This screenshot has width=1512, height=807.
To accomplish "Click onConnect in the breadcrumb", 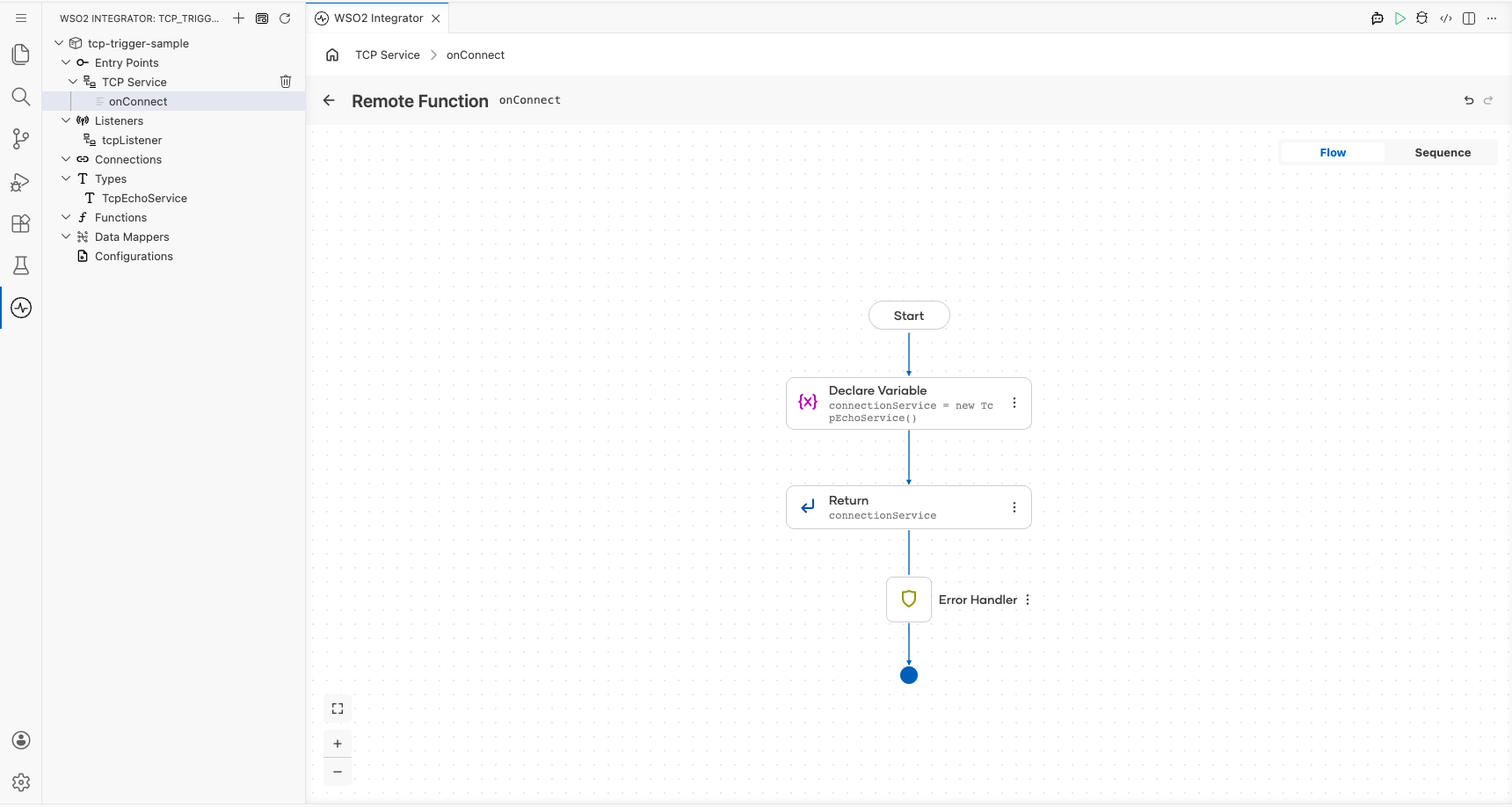I will 476,55.
